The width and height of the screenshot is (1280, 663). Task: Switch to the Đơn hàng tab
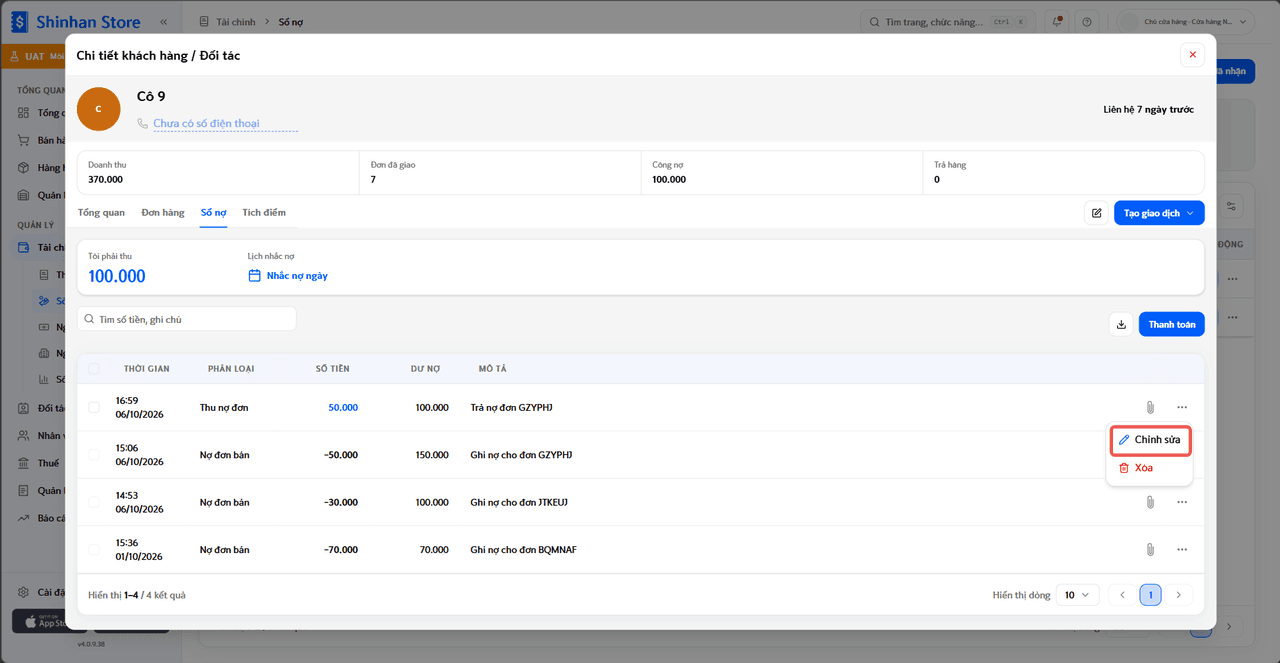(163, 213)
